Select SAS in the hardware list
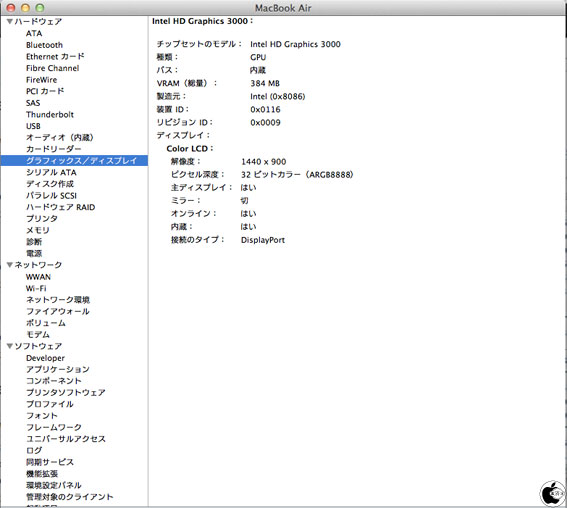The image size is (567, 508). point(33,103)
